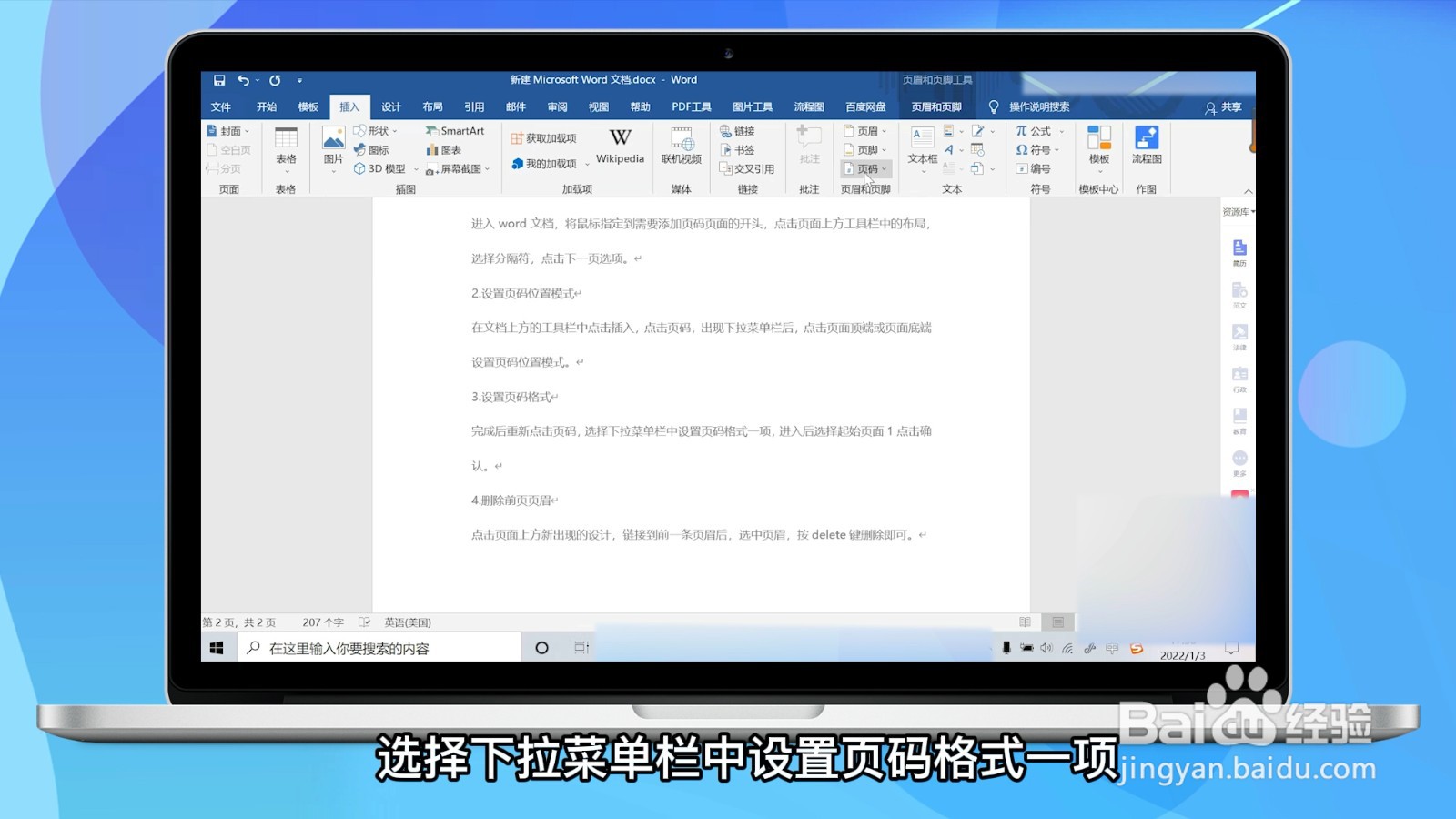
Task: Open notification center on taskbar
Action: coord(1231,648)
